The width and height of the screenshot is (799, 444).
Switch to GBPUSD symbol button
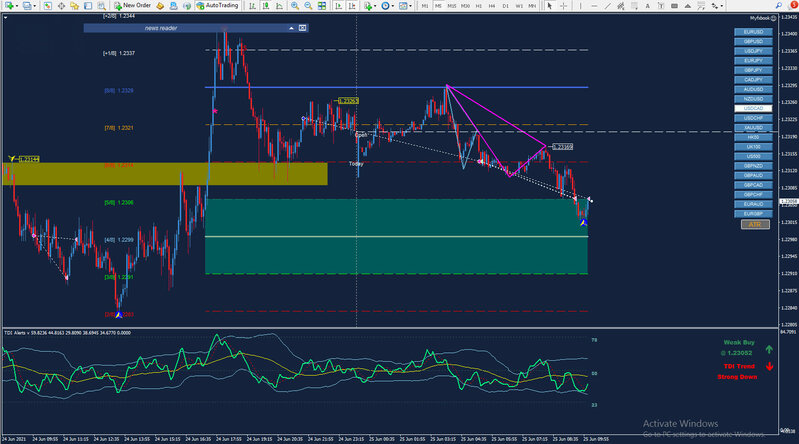pos(753,41)
